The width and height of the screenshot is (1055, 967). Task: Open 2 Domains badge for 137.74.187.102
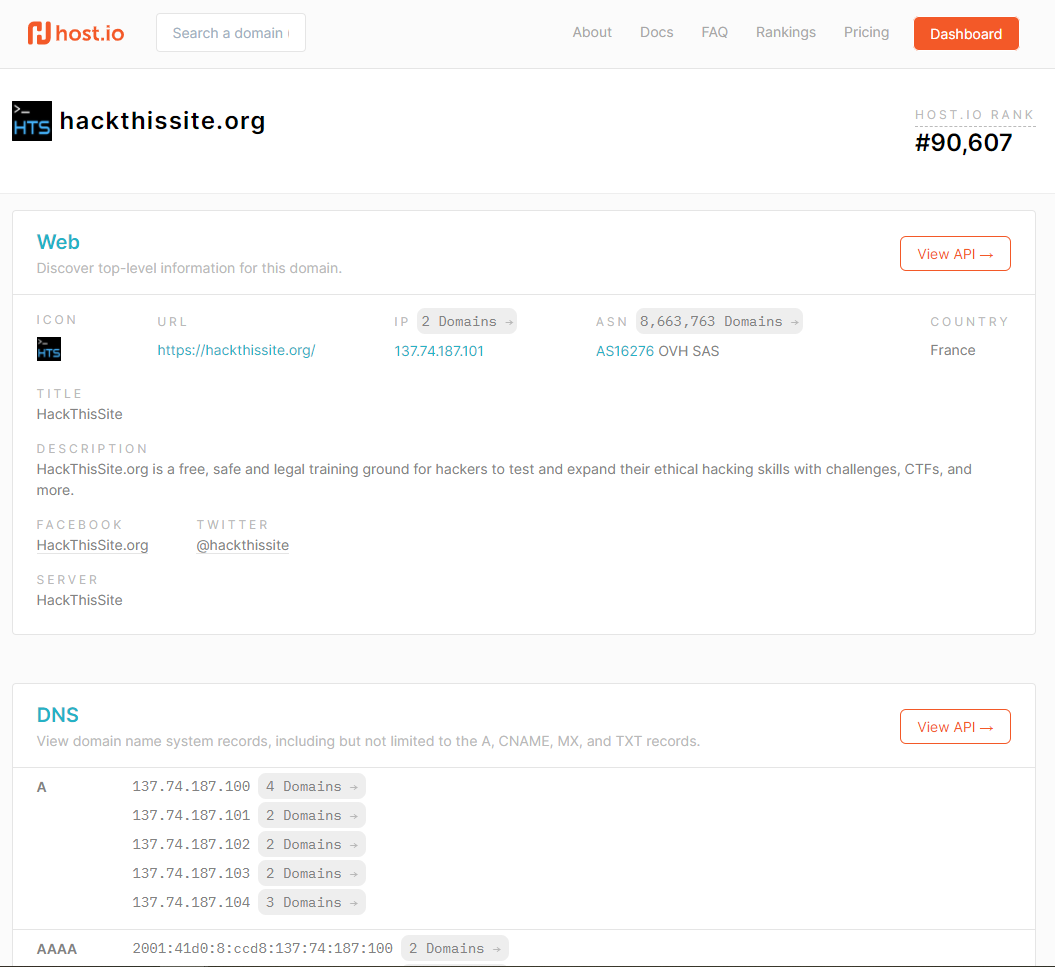312,845
